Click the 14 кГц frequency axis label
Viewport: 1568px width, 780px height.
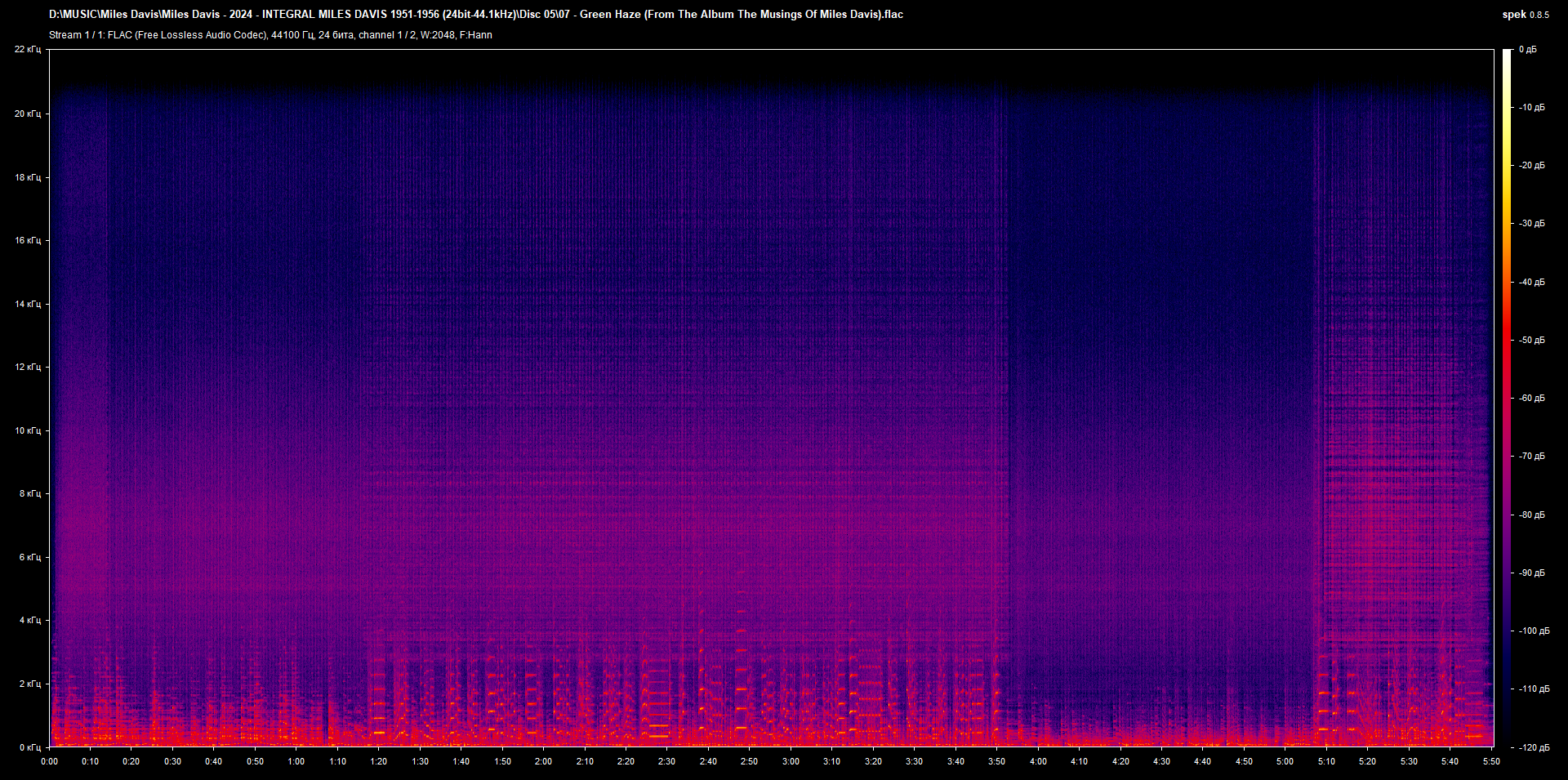[28, 304]
